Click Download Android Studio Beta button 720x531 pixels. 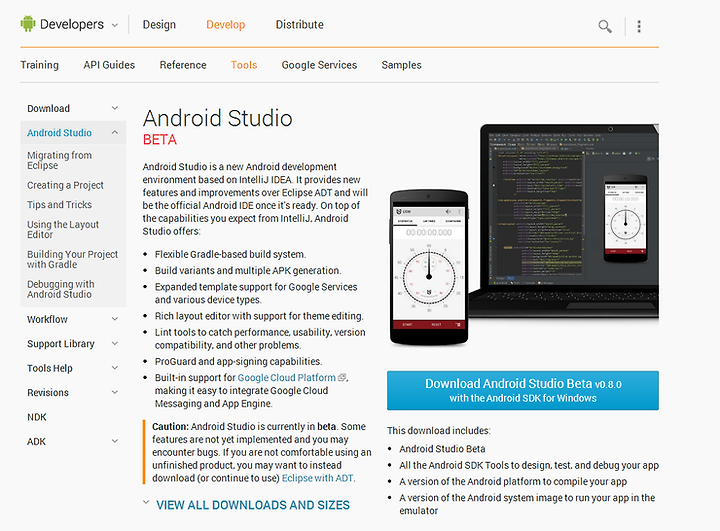(523, 390)
